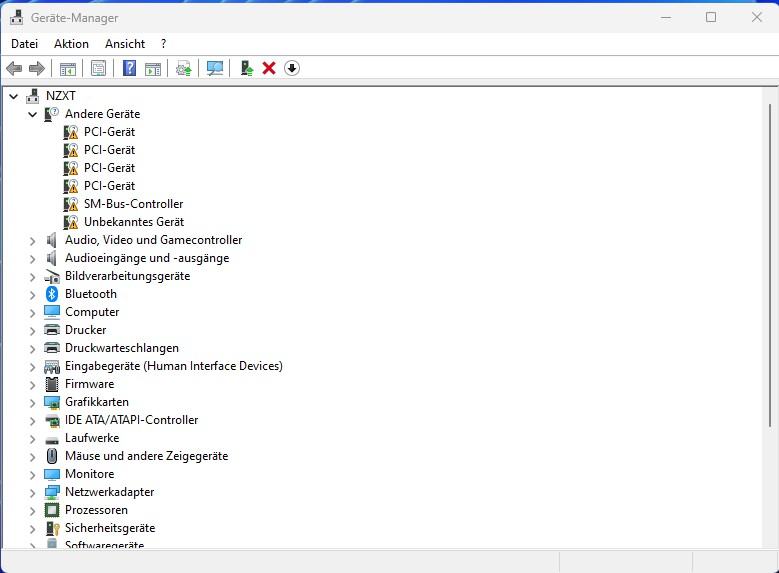The image size is (779, 573).
Task: Expand Audioeingänge und -ausgänge
Action: (33, 259)
